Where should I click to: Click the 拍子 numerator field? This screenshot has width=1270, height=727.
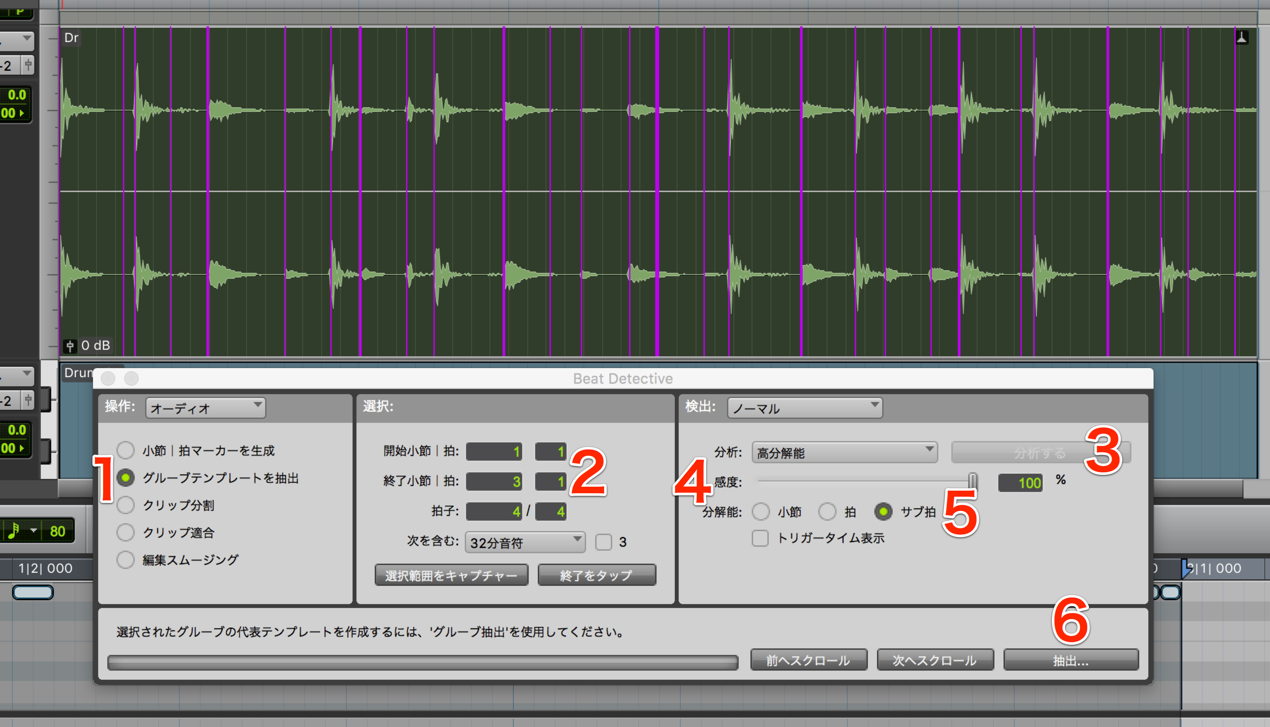494,511
